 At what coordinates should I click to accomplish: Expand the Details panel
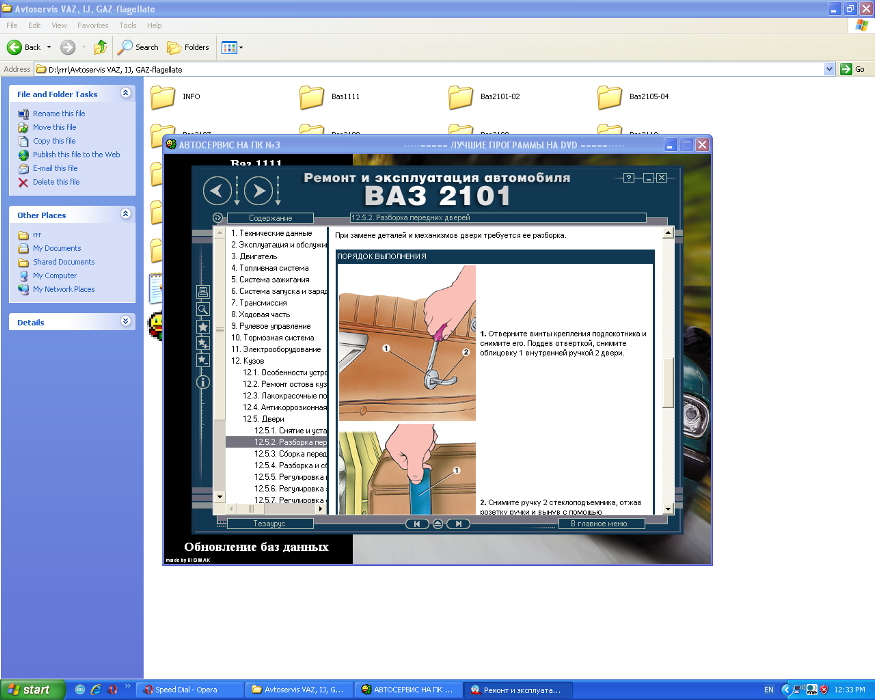(126, 321)
